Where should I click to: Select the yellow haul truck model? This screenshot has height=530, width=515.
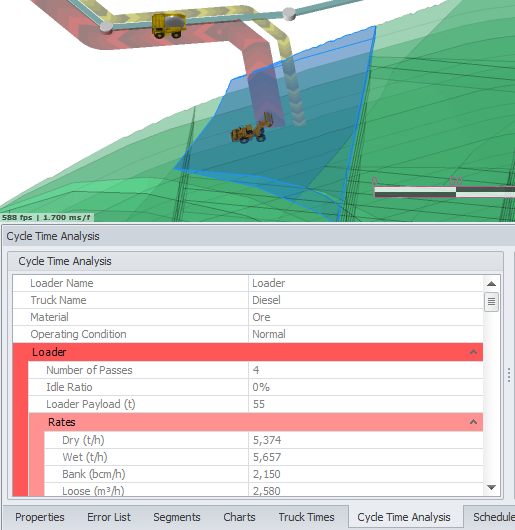(168, 25)
